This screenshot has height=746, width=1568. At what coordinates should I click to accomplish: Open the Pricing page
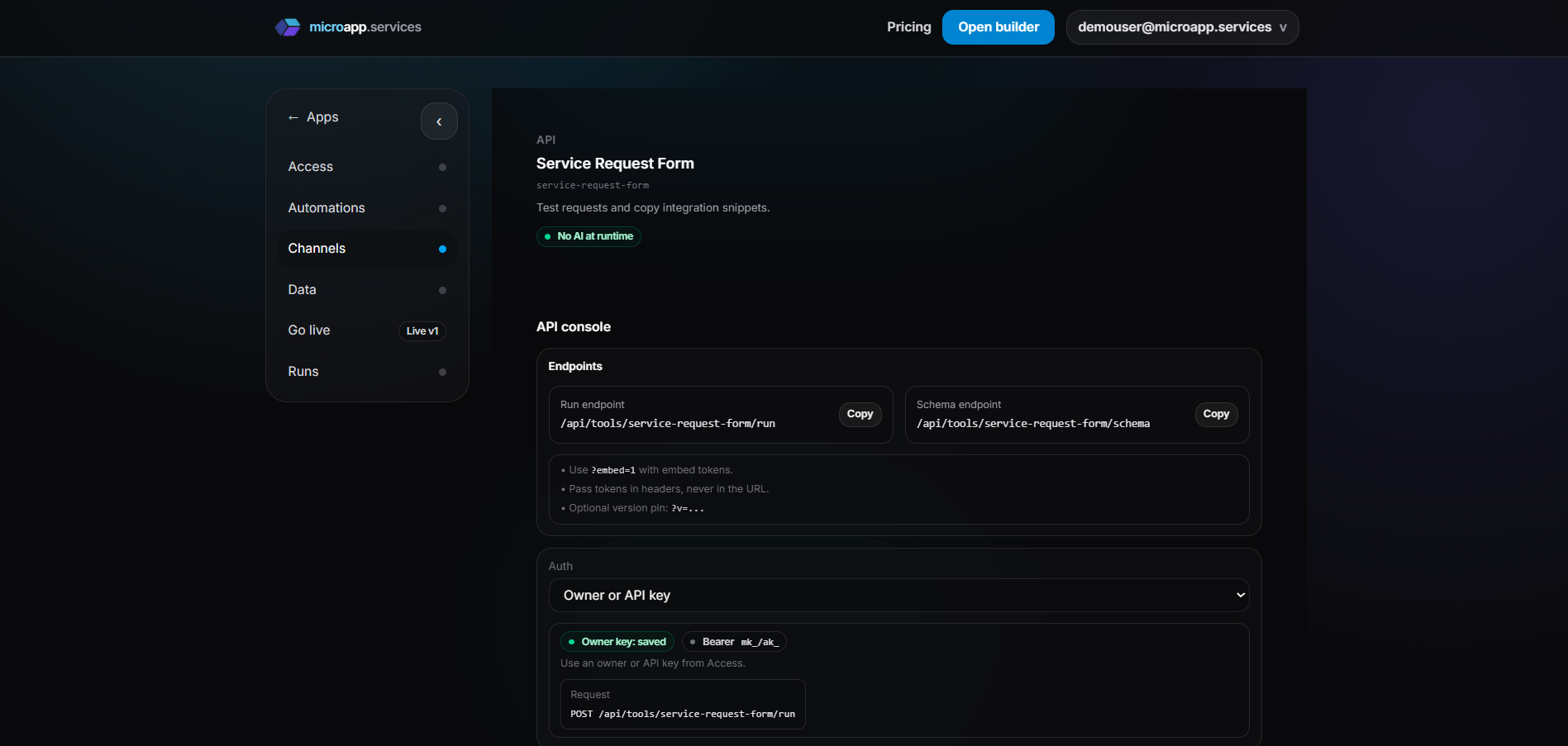(908, 26)
